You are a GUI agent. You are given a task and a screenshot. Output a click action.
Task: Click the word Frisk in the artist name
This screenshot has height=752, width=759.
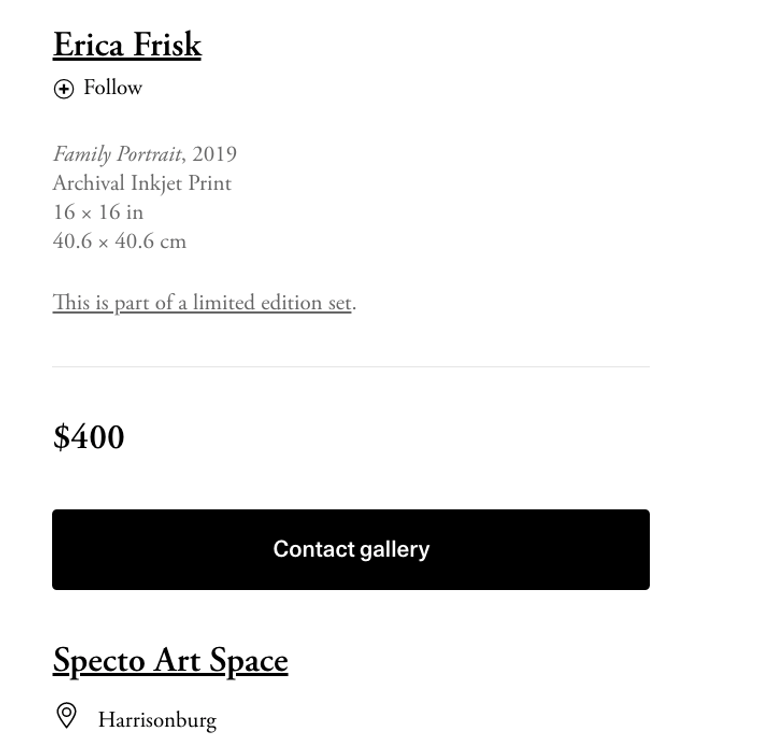point(167,45)
